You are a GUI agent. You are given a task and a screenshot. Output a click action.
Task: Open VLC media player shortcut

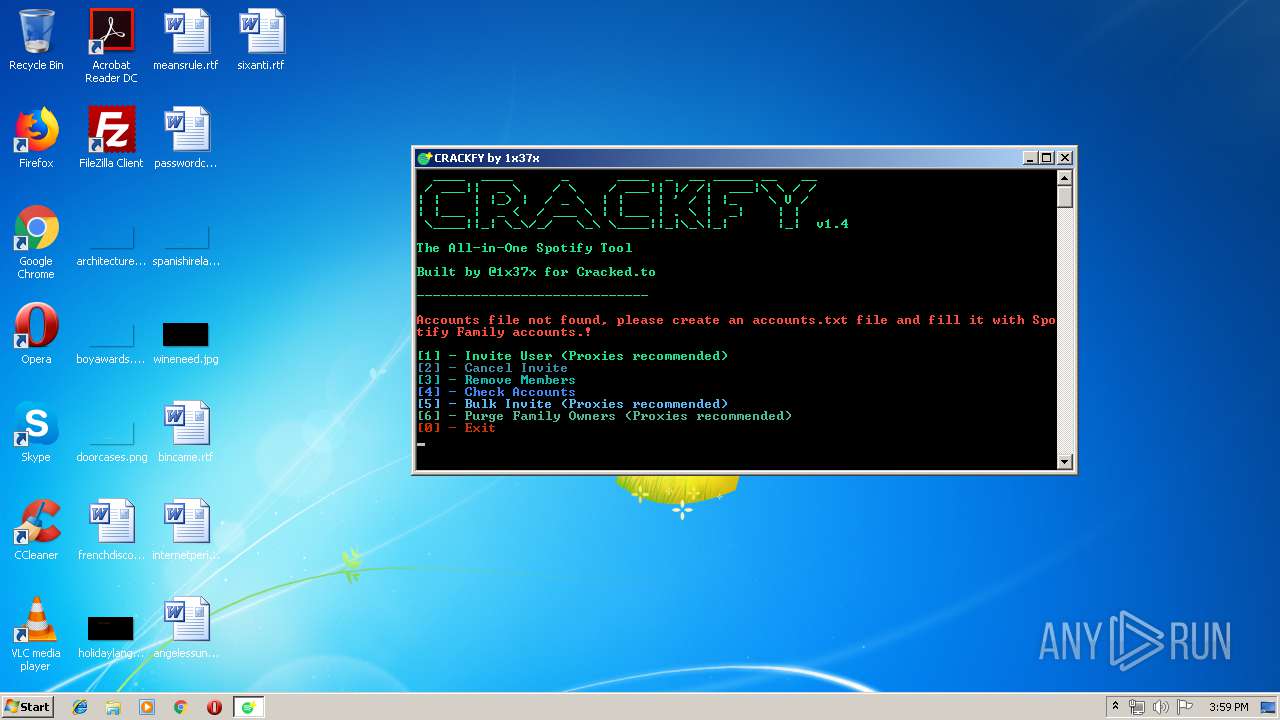point(36,634)
